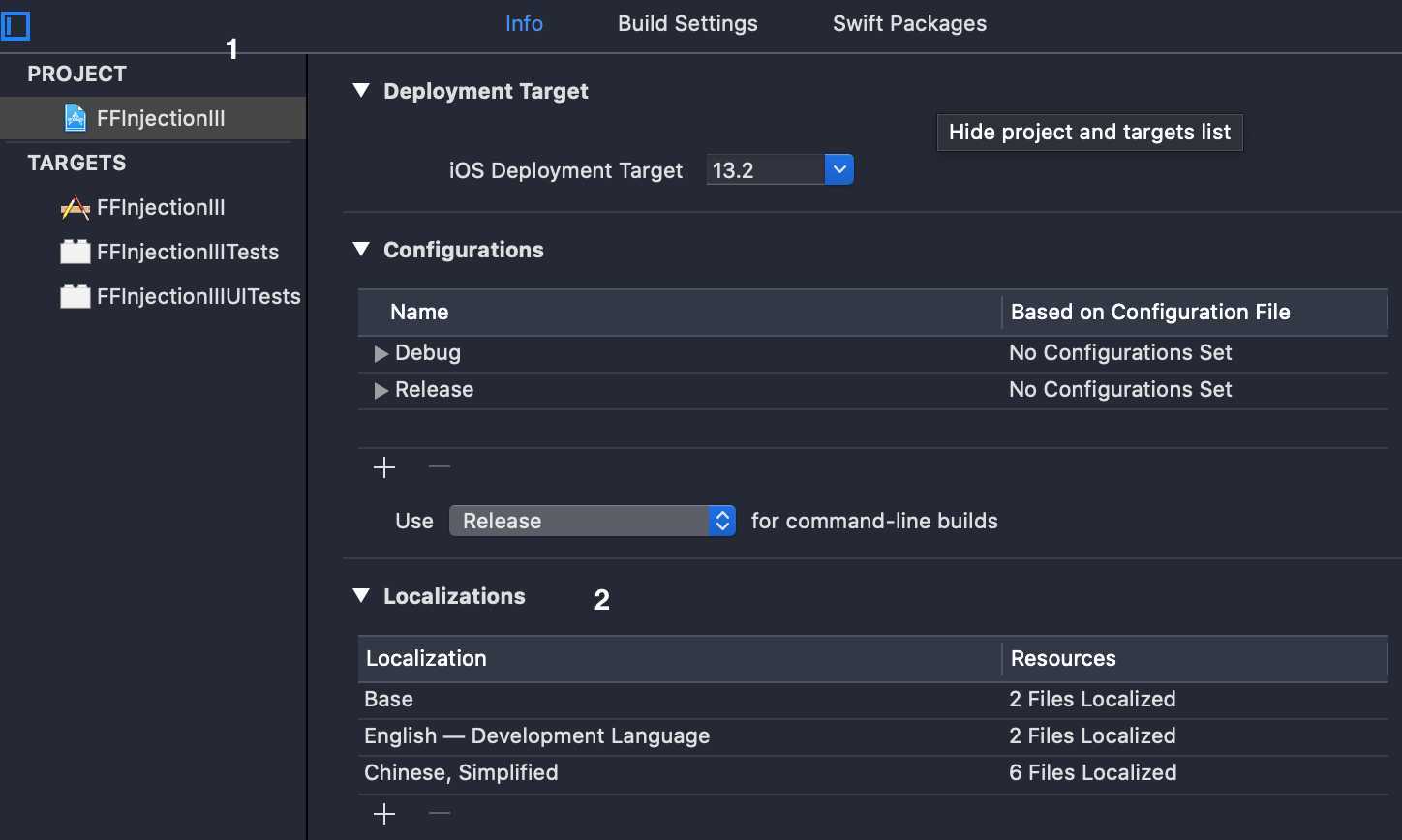1402x840 pixels.
Task: Open the Swift Packages tab
Action: pos(909,24)
